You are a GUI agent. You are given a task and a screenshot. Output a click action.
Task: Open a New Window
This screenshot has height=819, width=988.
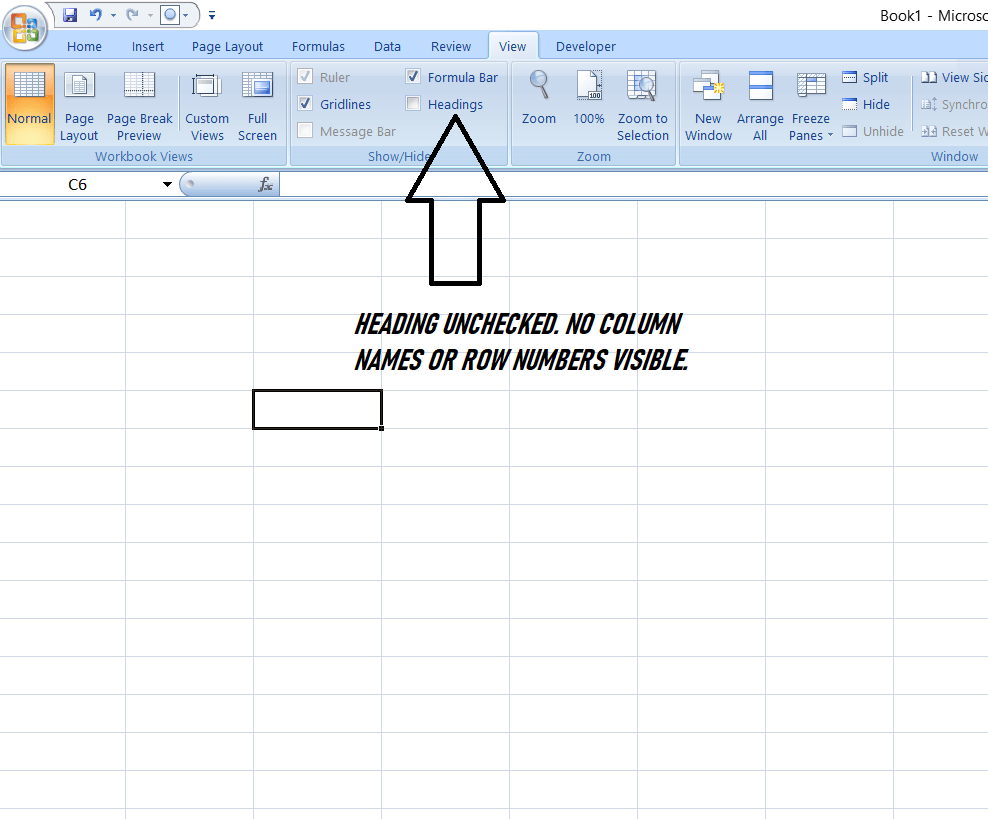pyautogui.click(x=708, y=104)
